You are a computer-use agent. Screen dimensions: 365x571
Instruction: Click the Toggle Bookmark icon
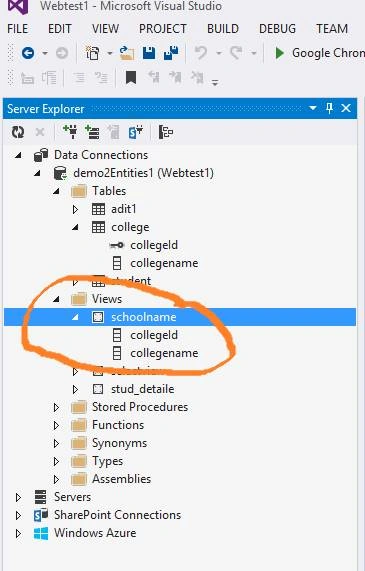click(131, 78)
